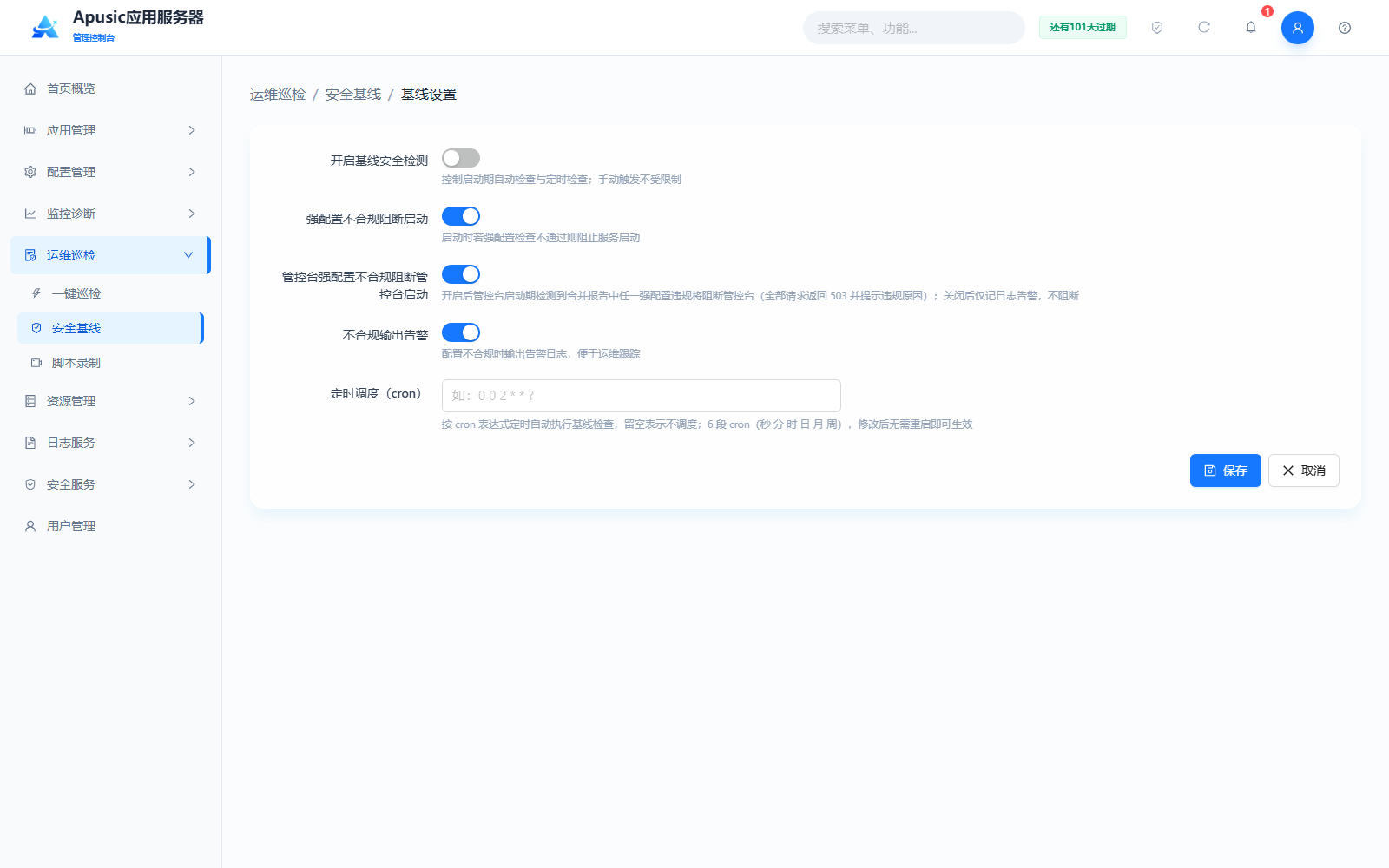
Task: Click the 用户管理 person icon
Action: coord(30,526)
